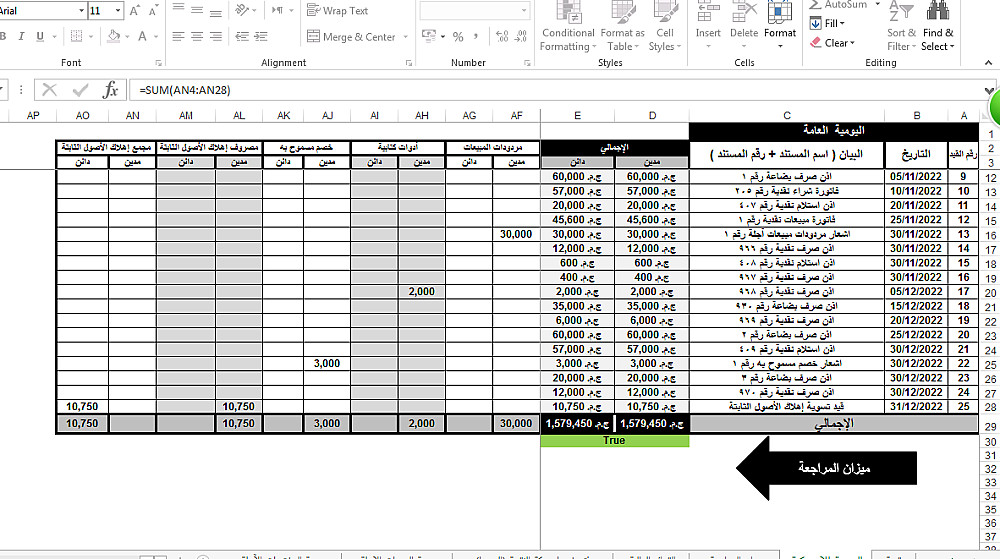The width and height of the screenshot is (1000, 559).
Task: Click the black trial-balance arrow shape
Action: pos(827,468)
